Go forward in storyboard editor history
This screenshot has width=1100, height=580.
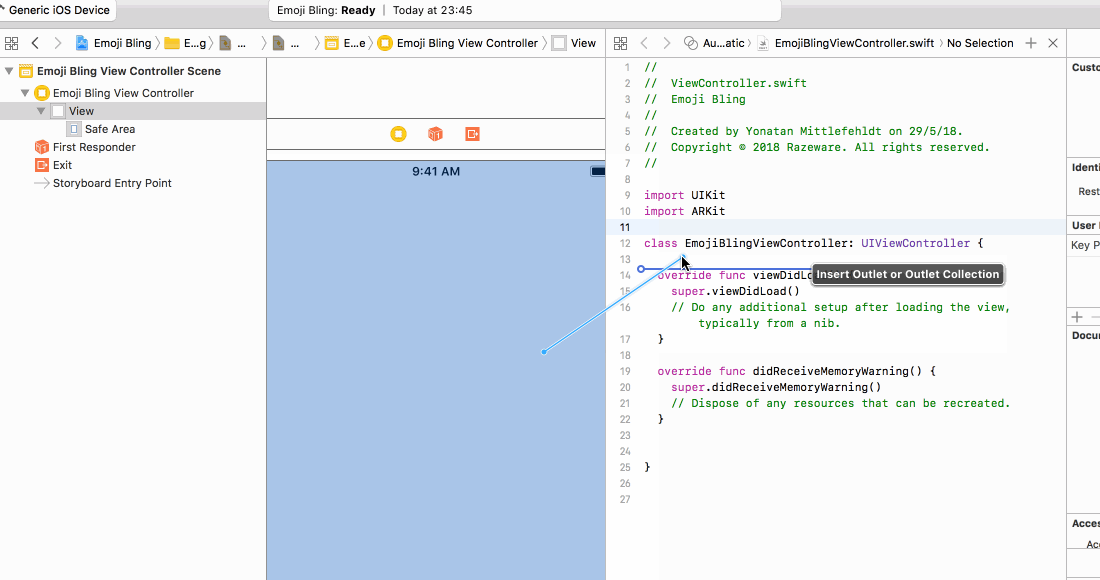click(x=58, y=43)
